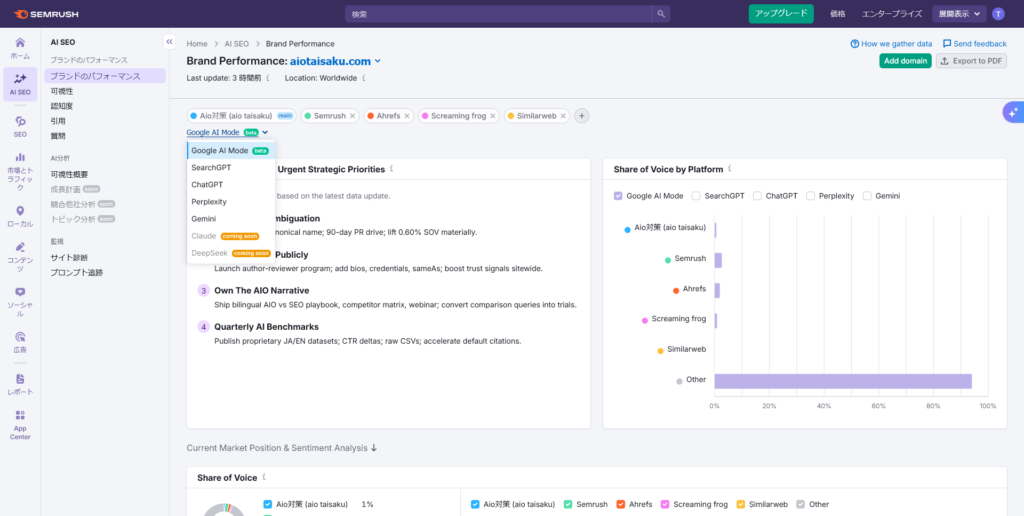1024x516 pixels.
Task: Open the ローカル sidebar icon
Action: coord(20,215)
